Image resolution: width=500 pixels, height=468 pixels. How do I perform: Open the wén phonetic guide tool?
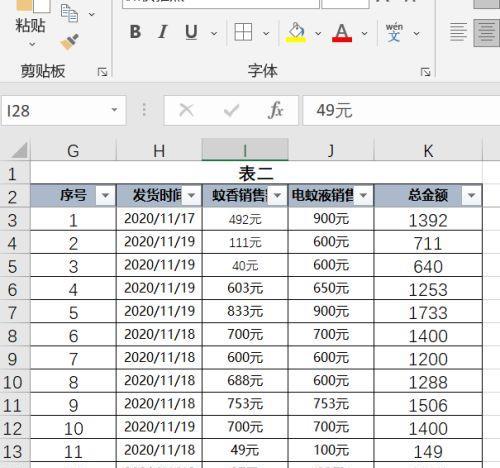[x=394, y=32]
